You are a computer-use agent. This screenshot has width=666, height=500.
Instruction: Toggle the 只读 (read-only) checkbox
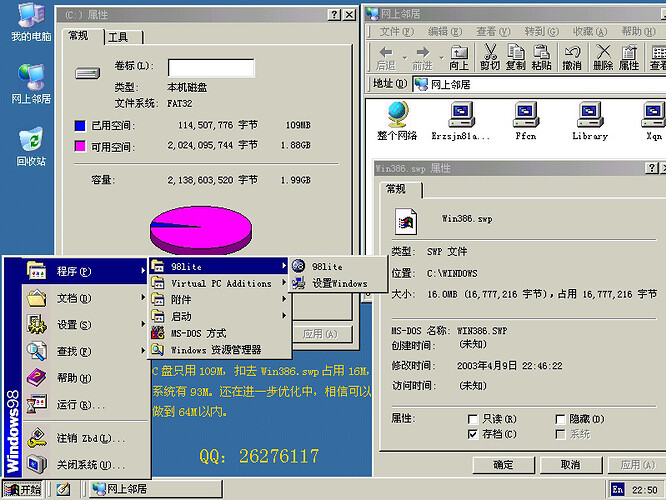click(x=472, y=419)
